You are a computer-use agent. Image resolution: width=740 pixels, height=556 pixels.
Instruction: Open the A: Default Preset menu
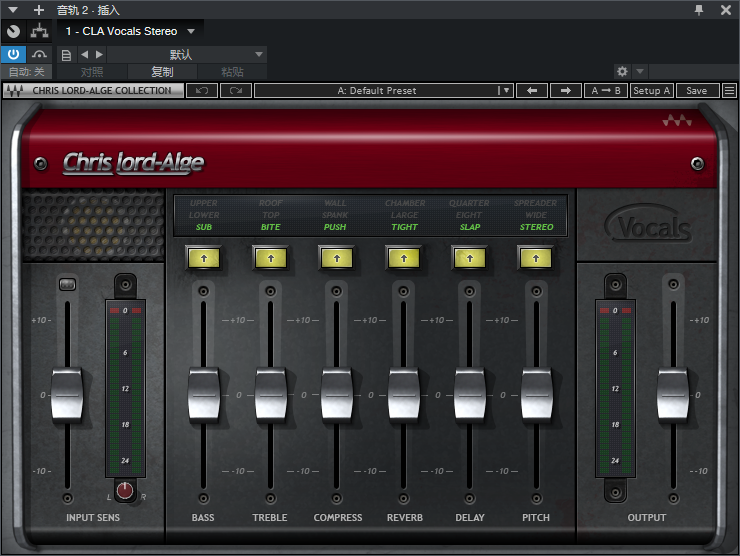pos(384,91)
